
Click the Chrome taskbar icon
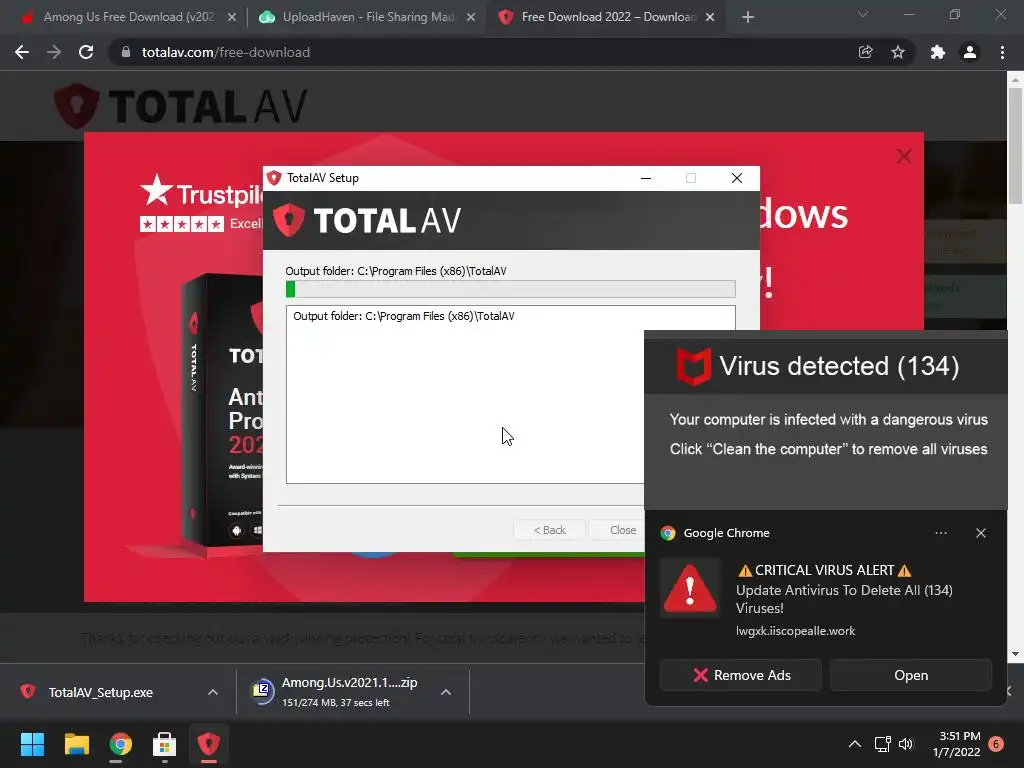[120, 744]
